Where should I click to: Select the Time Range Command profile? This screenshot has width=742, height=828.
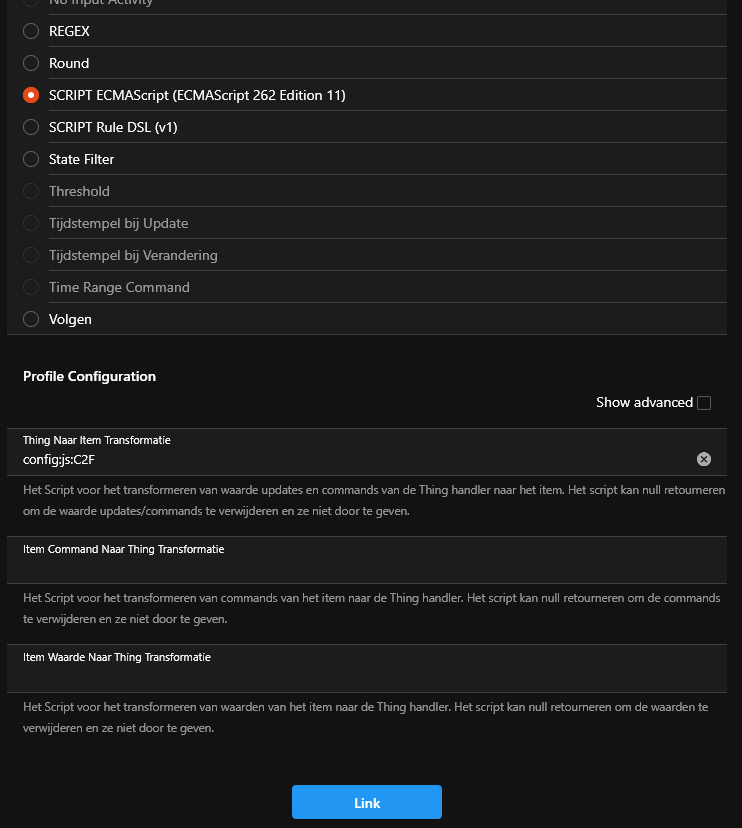click(x=31, y=287)
